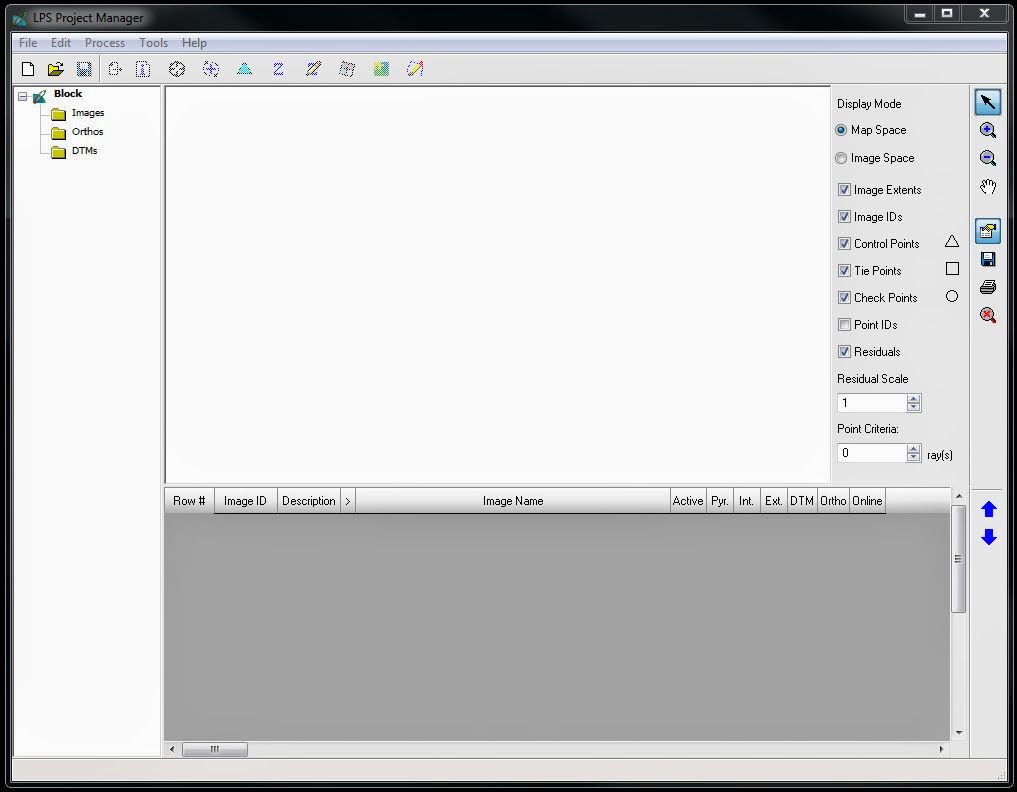1017x792 pixels.
Task: Open mosaic tool with the colored image icon
Action: (381, 69)
